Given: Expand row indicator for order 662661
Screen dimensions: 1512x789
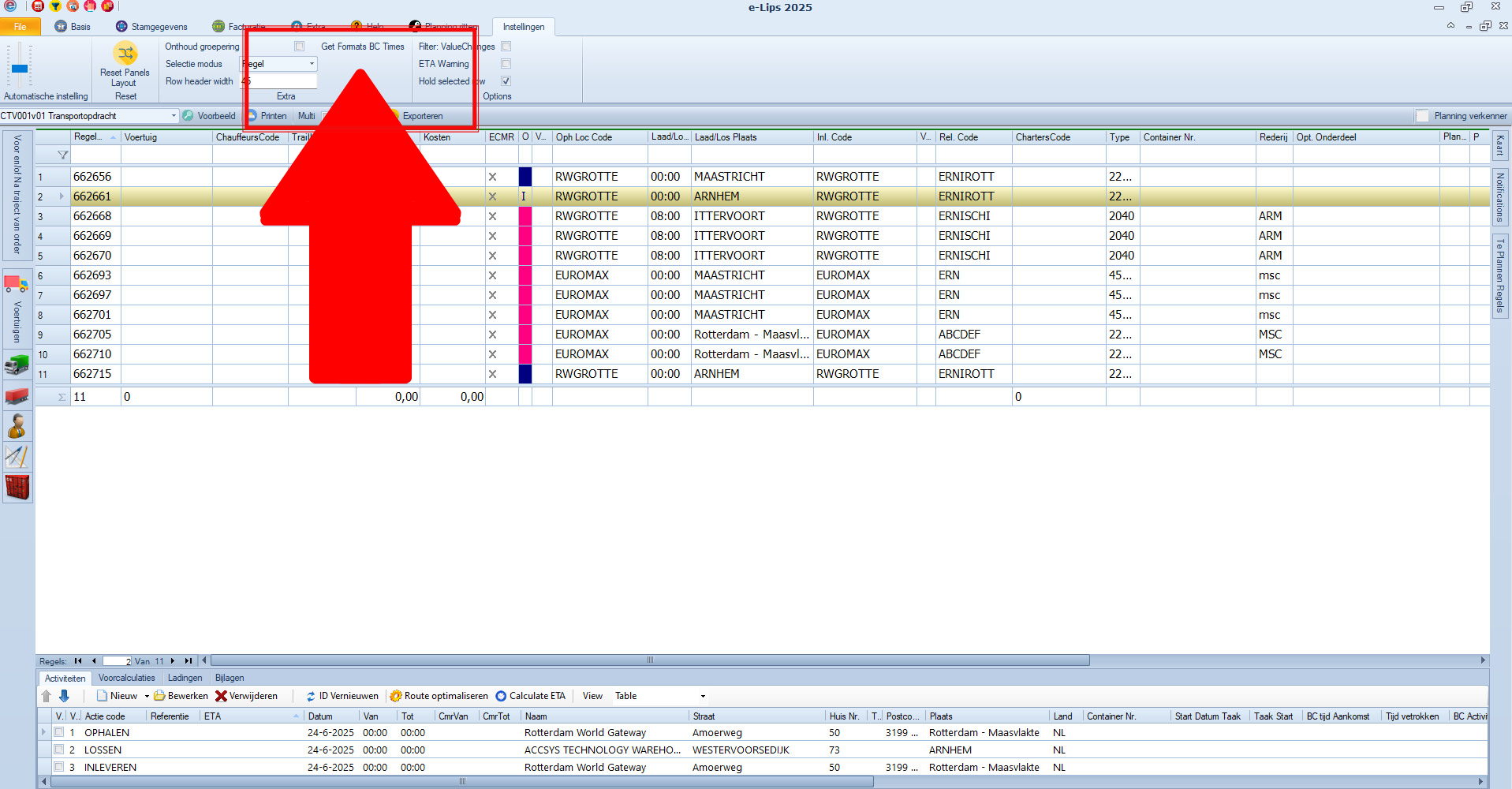Looking at the screenshot, I should click(x=62, y=196).
